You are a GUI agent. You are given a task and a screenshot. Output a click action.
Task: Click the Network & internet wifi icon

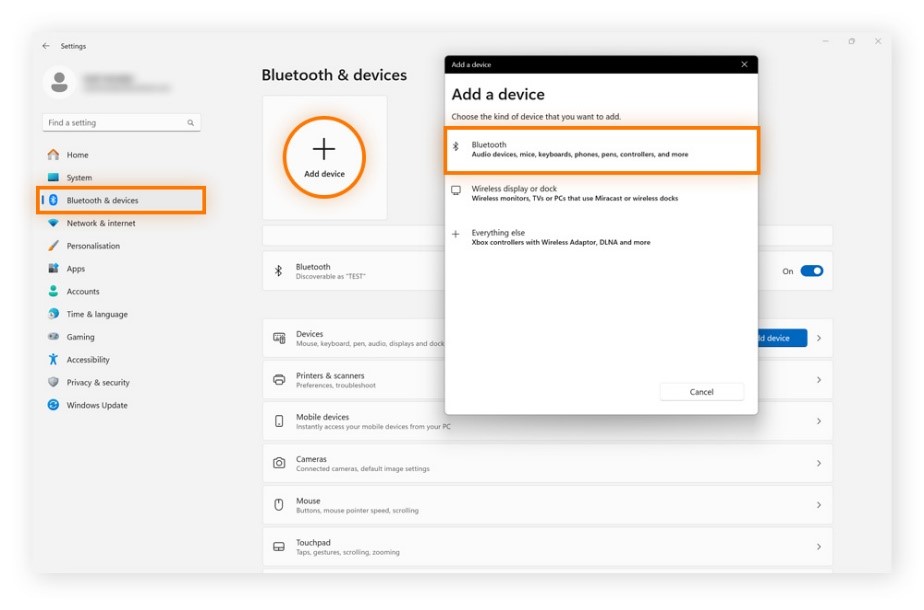[x=53, y=223]
